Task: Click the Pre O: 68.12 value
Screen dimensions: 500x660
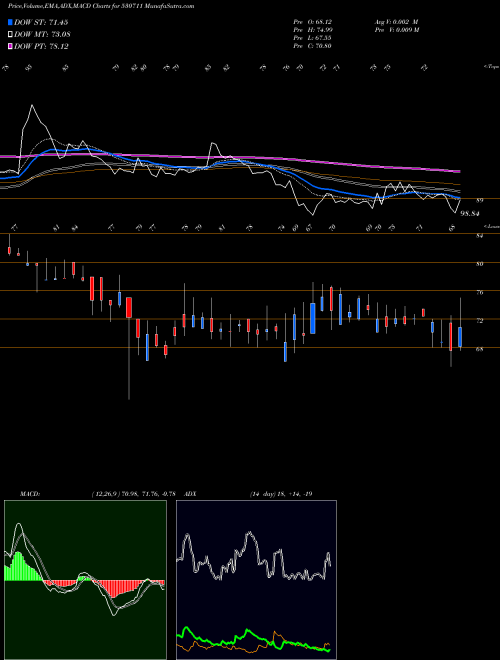Action: pos(313,21)
